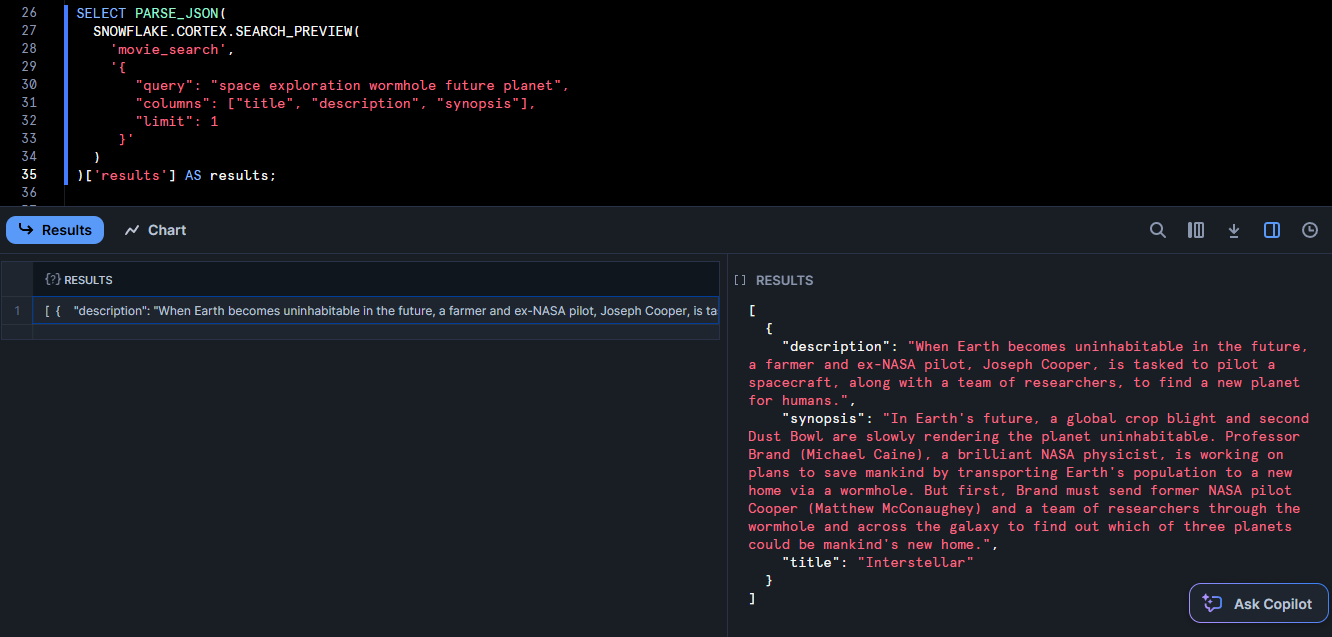Screen dimensions: 1332x637
Task: Click line number 35 in editor gutter
Action: 29,175
